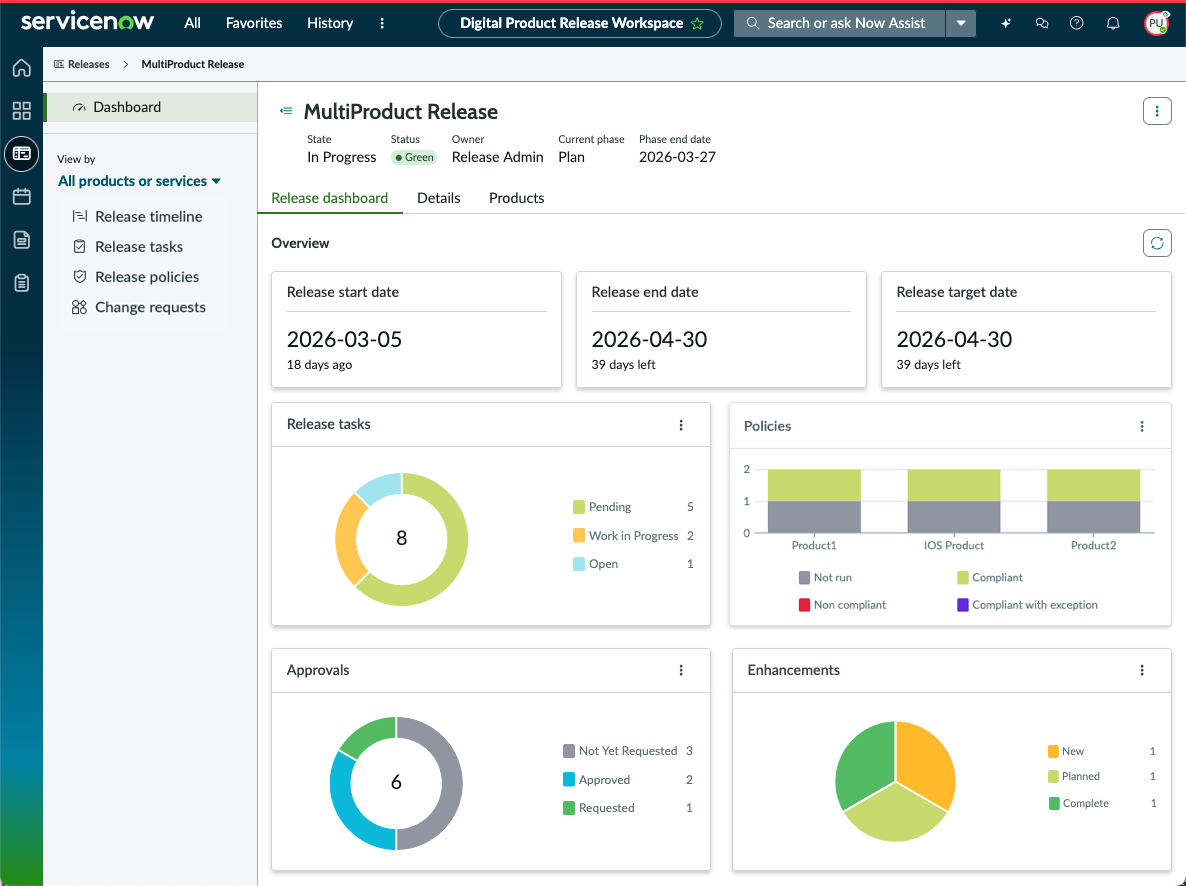
Task: Open the clipboard icon in left rail
Action: tap(21, 283)
